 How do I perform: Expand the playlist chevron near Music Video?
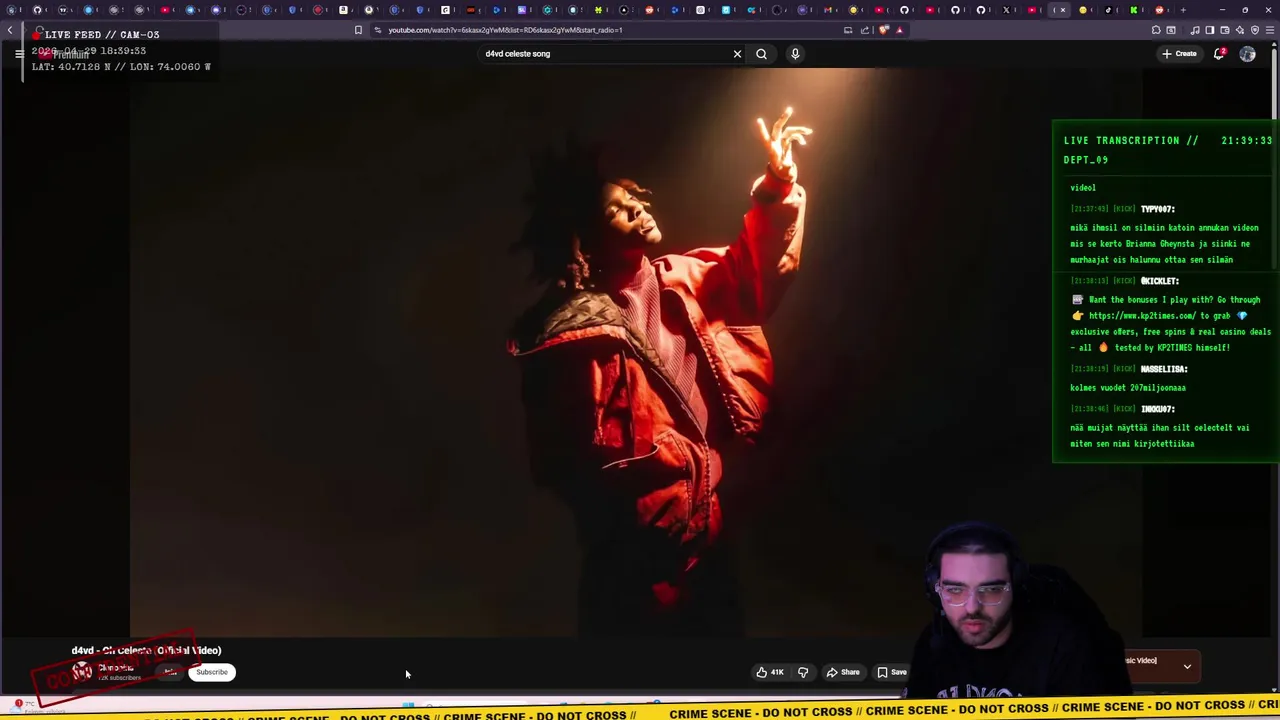pyautogui.click(x=1187, y=666)
